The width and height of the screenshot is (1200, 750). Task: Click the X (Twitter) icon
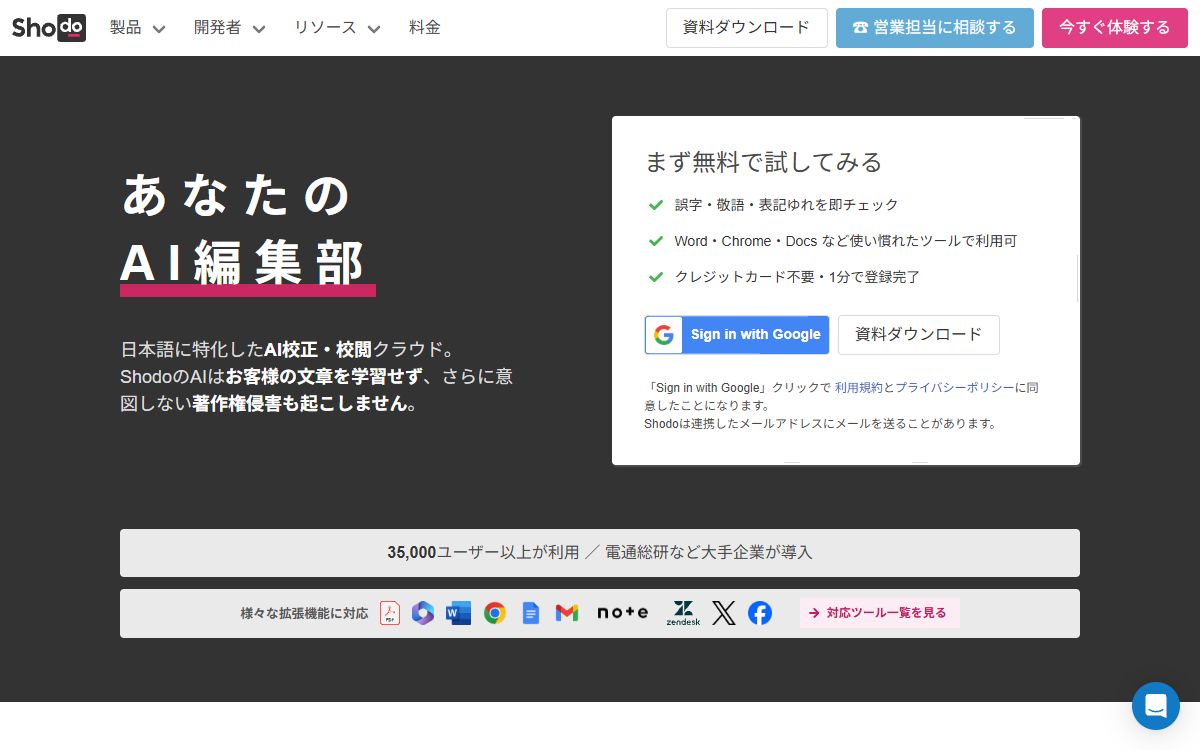[x=724, y=613]
